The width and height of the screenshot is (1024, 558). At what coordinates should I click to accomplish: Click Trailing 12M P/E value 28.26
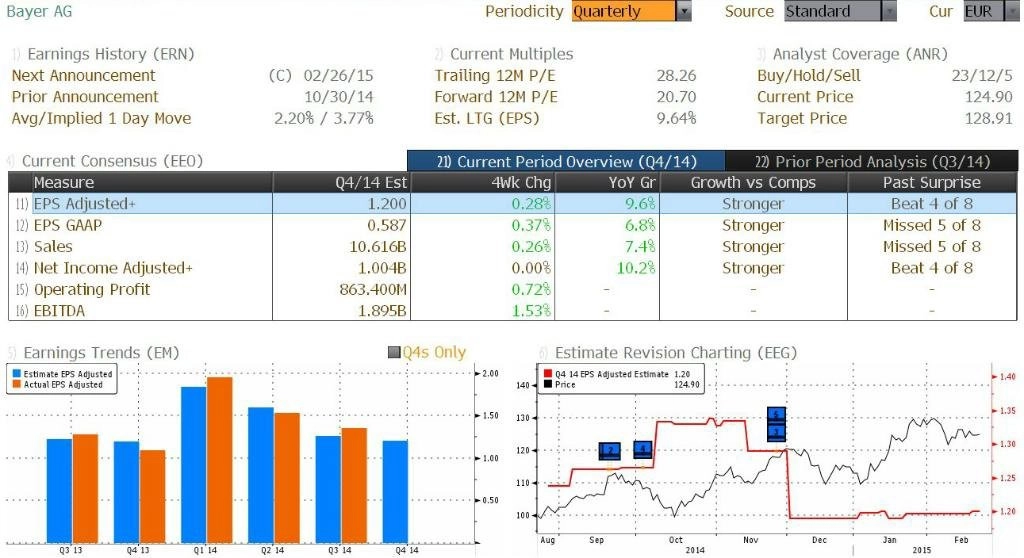pyautogui.click(x=677, y=76)
